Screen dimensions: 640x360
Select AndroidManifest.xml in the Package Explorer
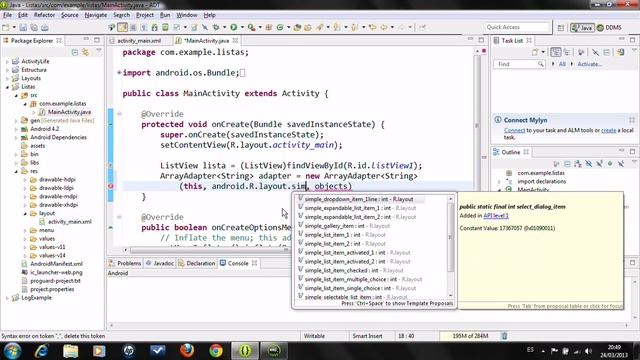(56, 264)
